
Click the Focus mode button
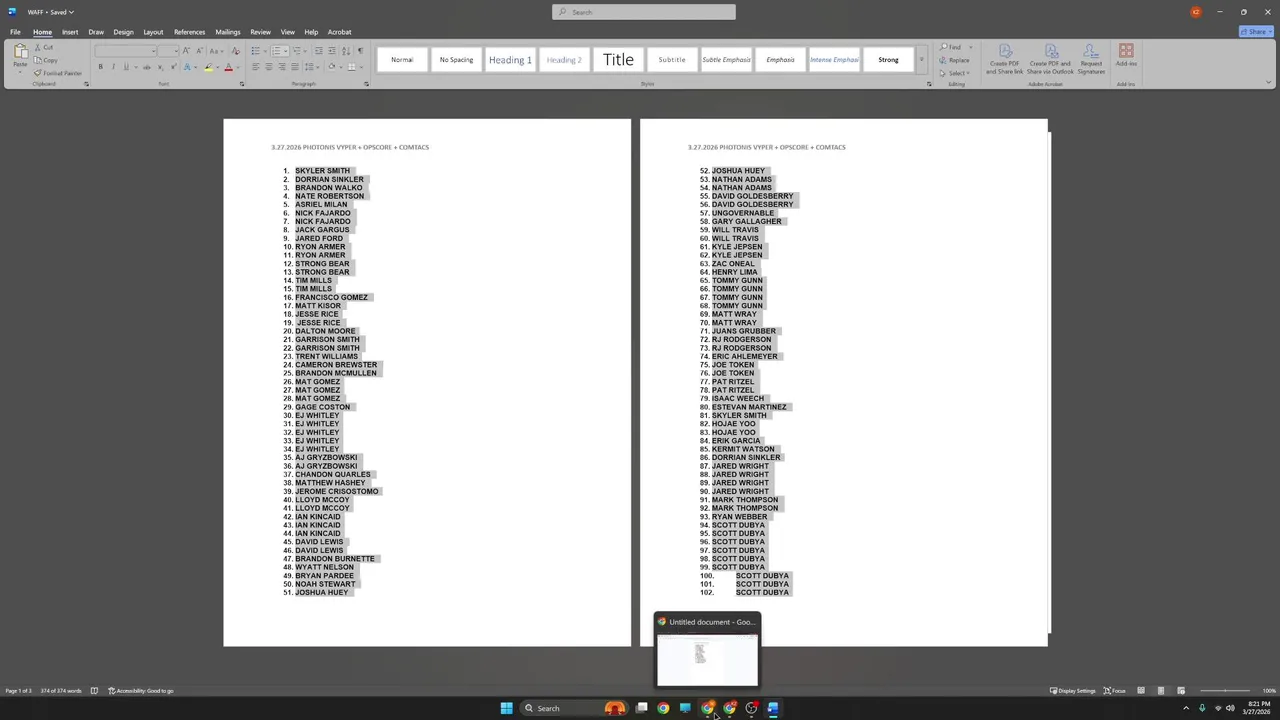1114,691
